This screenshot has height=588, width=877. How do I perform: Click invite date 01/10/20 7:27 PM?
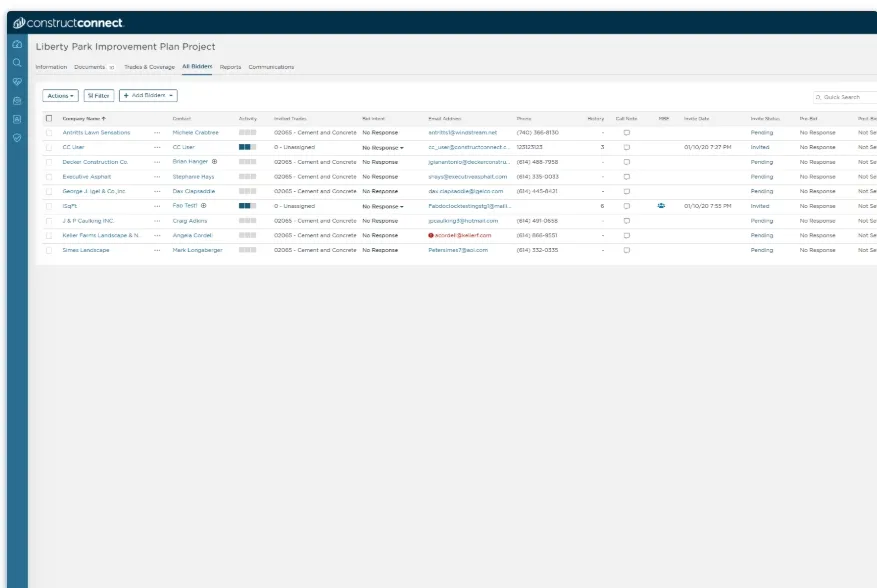click(x=708, y=147)
